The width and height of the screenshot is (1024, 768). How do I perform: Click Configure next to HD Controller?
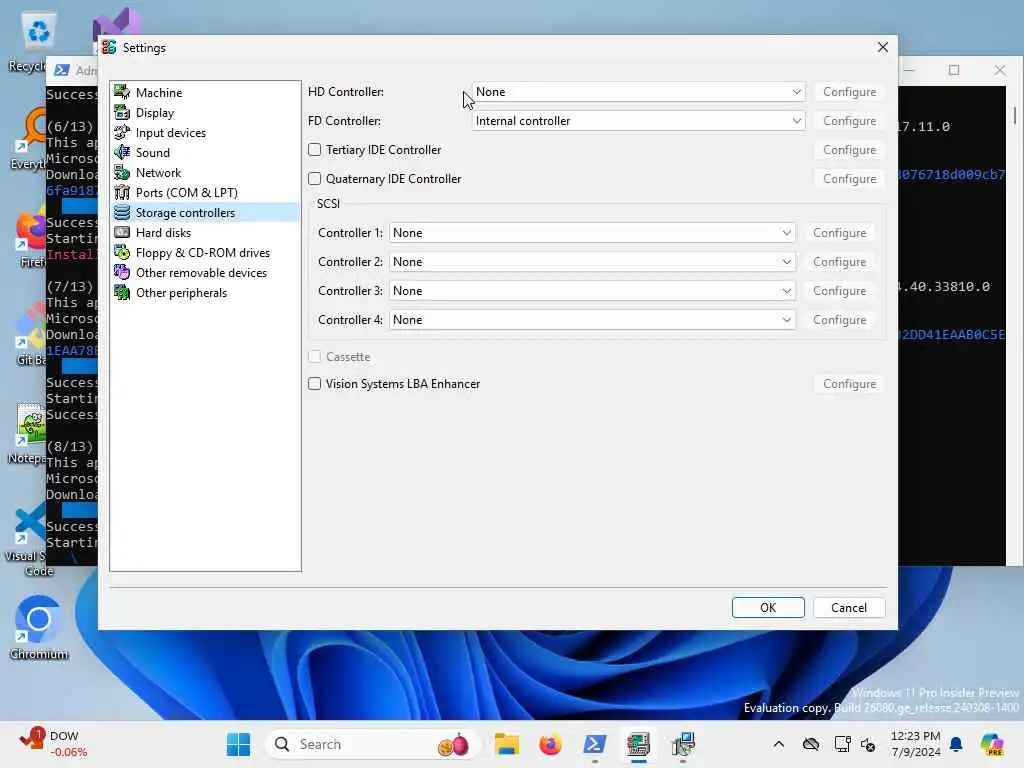(850, 92)
